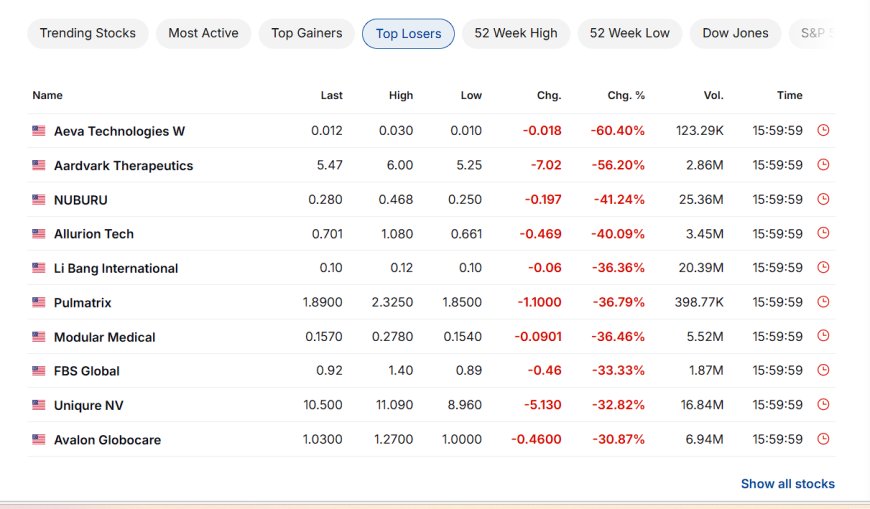The height and width of the screenshot is (509, 870).
Task: Click the US flag beside Li Bang International
Action: point(39,268)
